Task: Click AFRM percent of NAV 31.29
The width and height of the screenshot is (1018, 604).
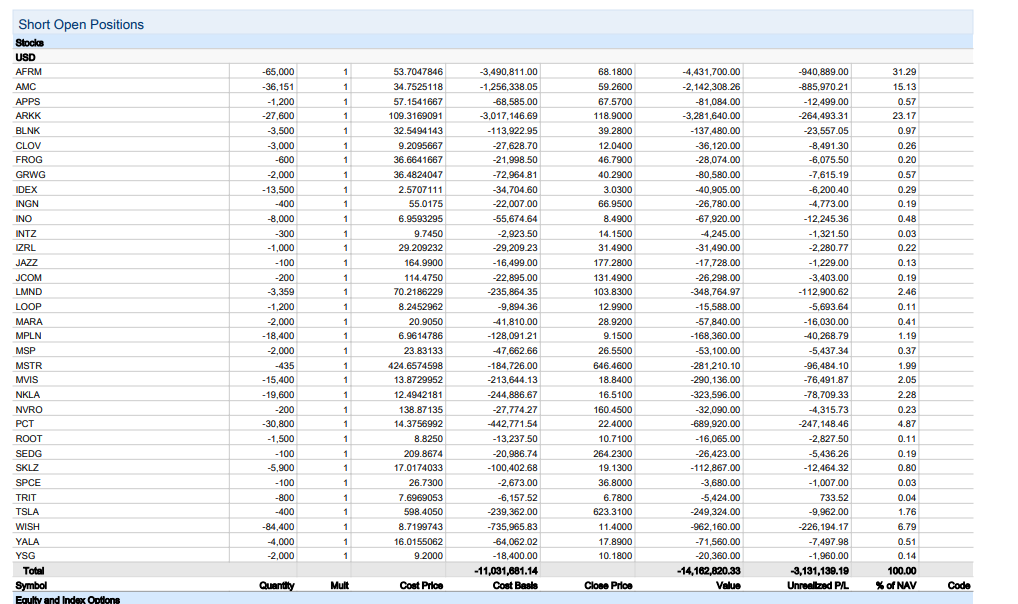Action: 904,72
